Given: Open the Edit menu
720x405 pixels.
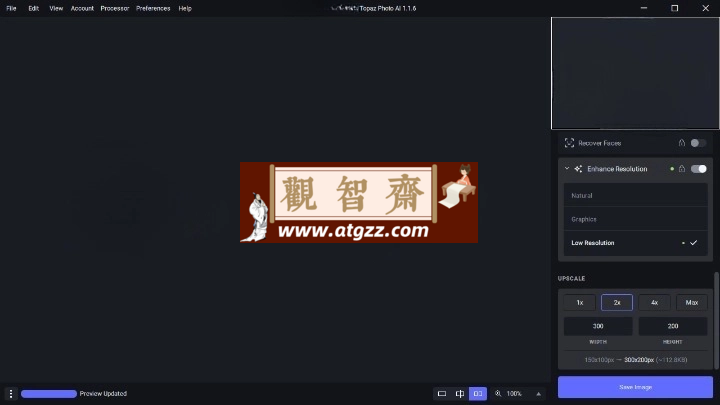Looking at the screenshot, I should coord(34,8).
